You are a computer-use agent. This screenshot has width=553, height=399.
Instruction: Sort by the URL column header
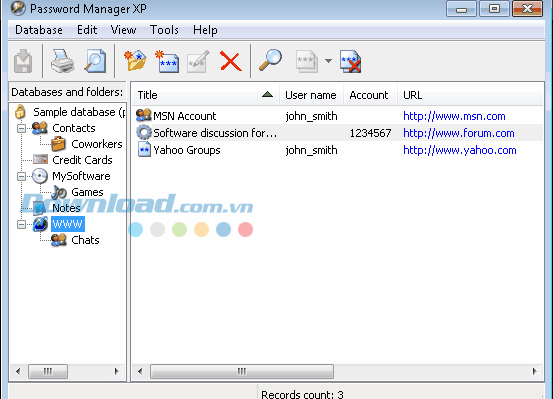coord(470,95)
